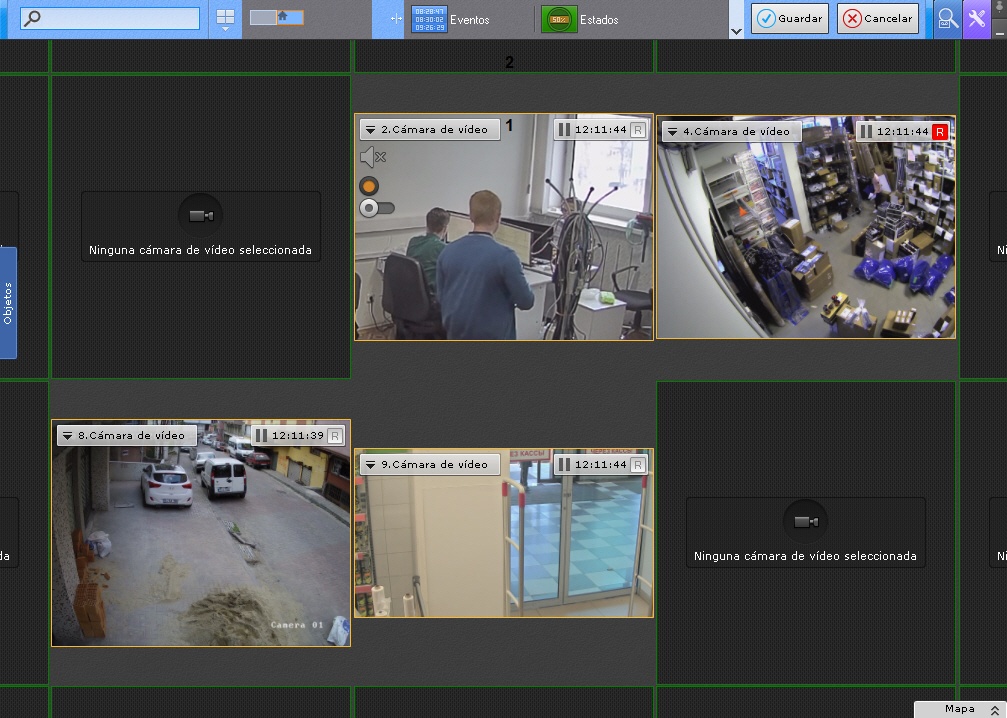Click the 4.Cámara de vídeo label
Image resolution: width=1007 pixels, height=718 pixels.
pyautogui.click(x=737, y=132)
